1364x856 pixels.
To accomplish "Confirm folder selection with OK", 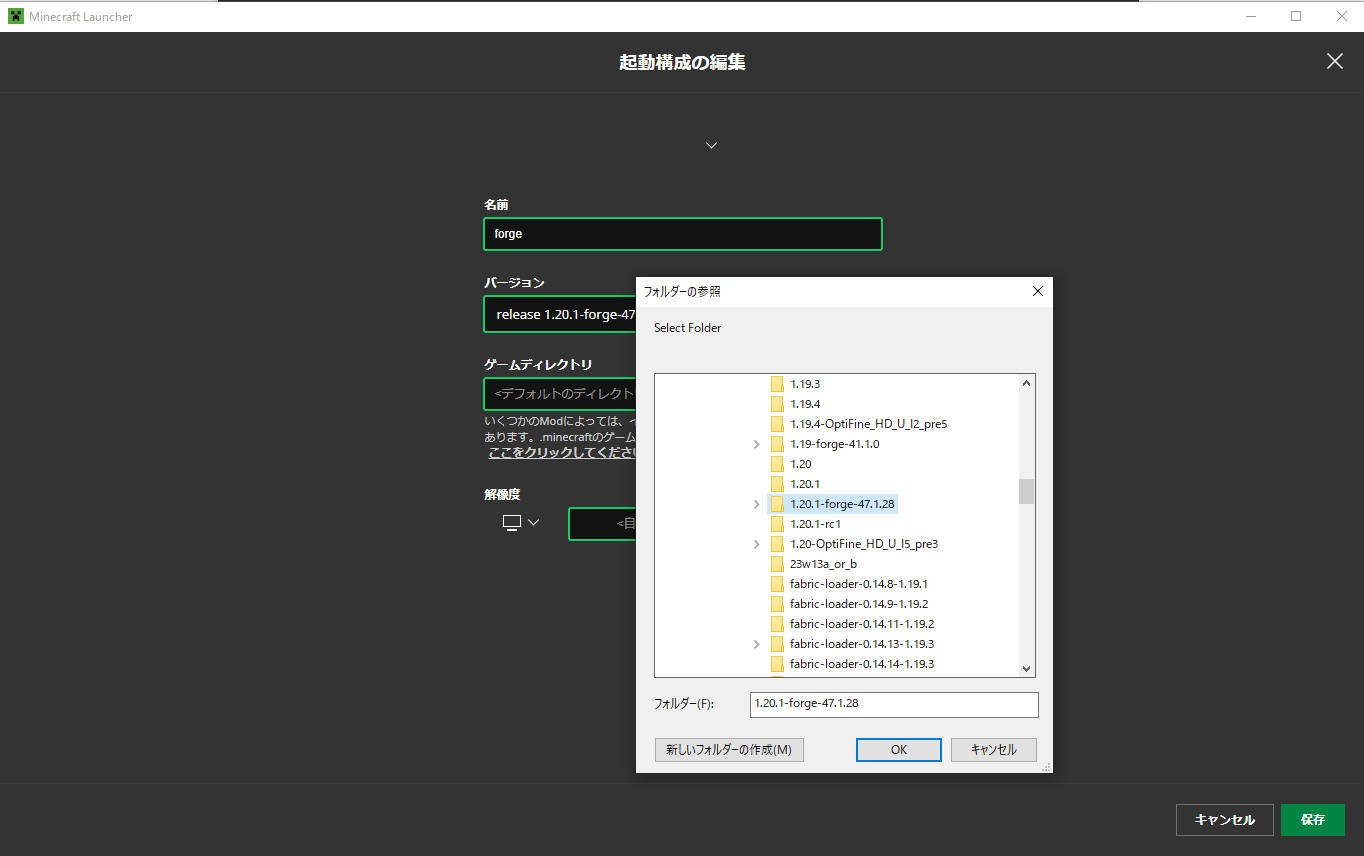I will (897, 749).
